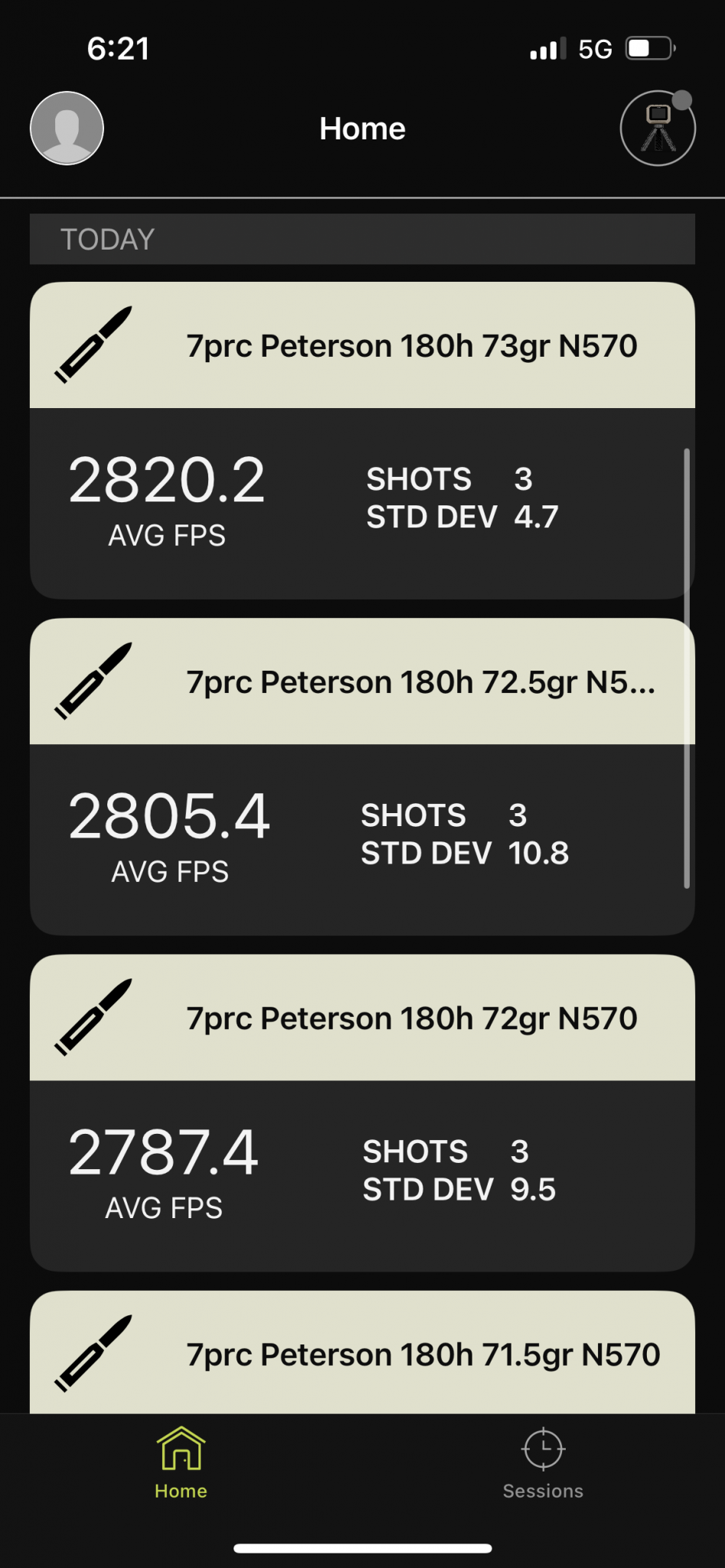725x1568 pixels.
Task: Tap the chronograph device icon
Action: coord(657,129)
